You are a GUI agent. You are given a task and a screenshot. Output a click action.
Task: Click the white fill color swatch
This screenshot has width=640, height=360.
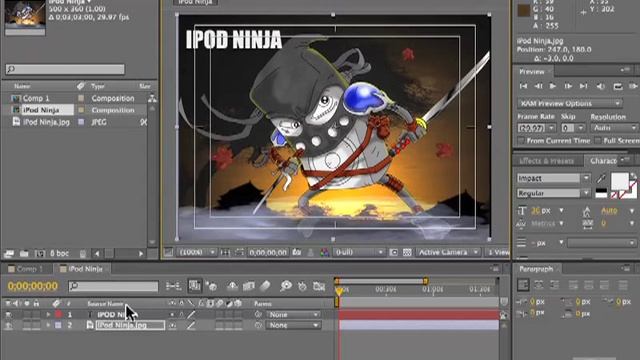[x=619, y=181]
